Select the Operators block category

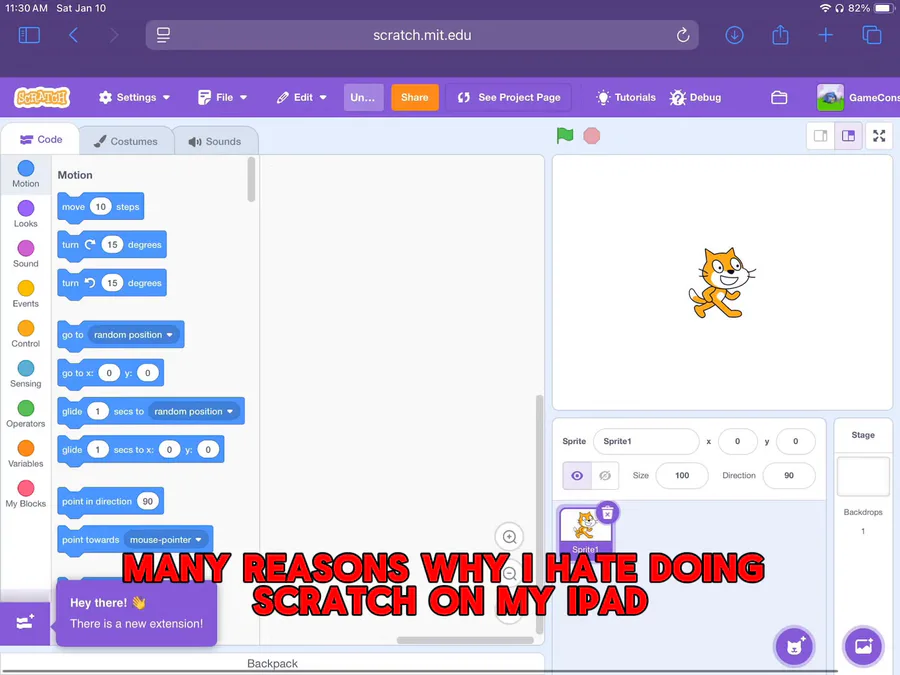coord(26,415)
